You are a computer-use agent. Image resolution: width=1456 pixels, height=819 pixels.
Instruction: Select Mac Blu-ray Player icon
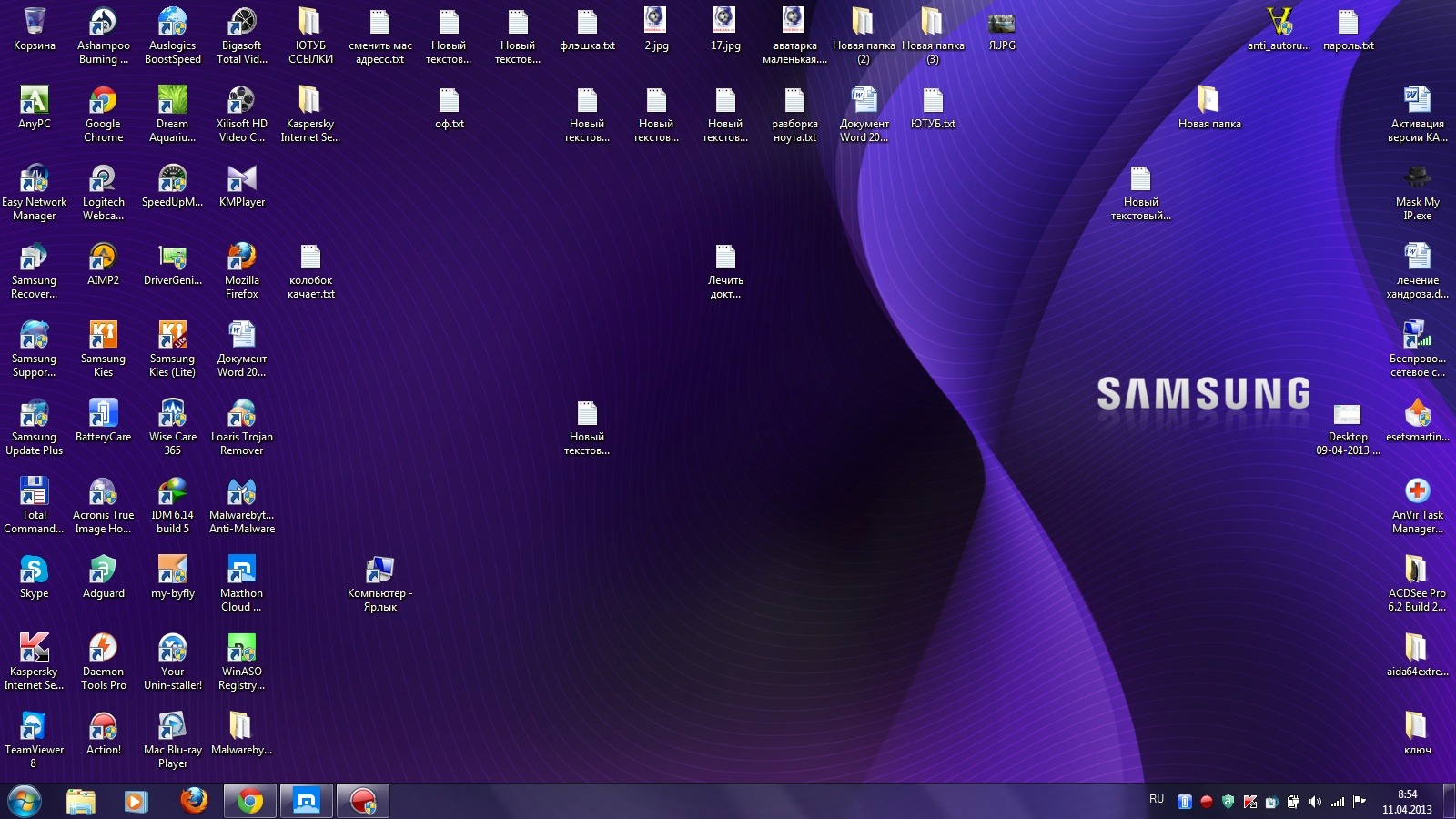point(173,740)
